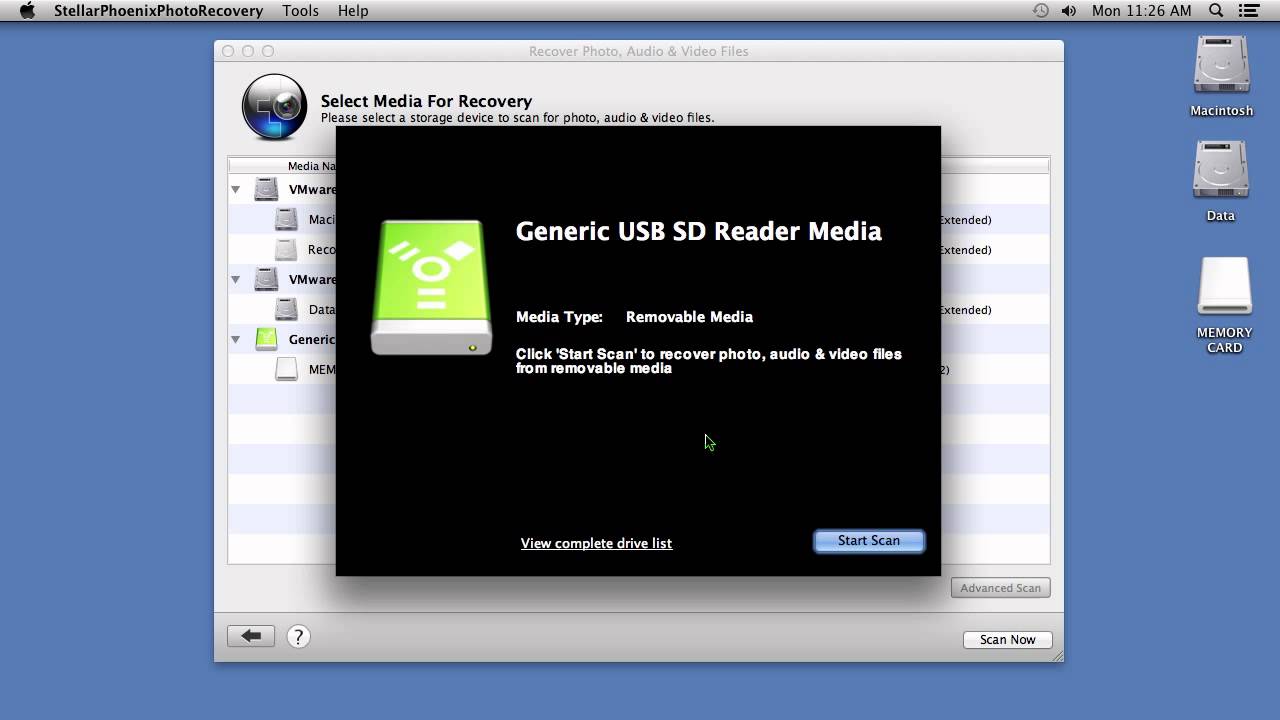Click the Removable Media type value
1280x720 pixels.
point(689,317)
